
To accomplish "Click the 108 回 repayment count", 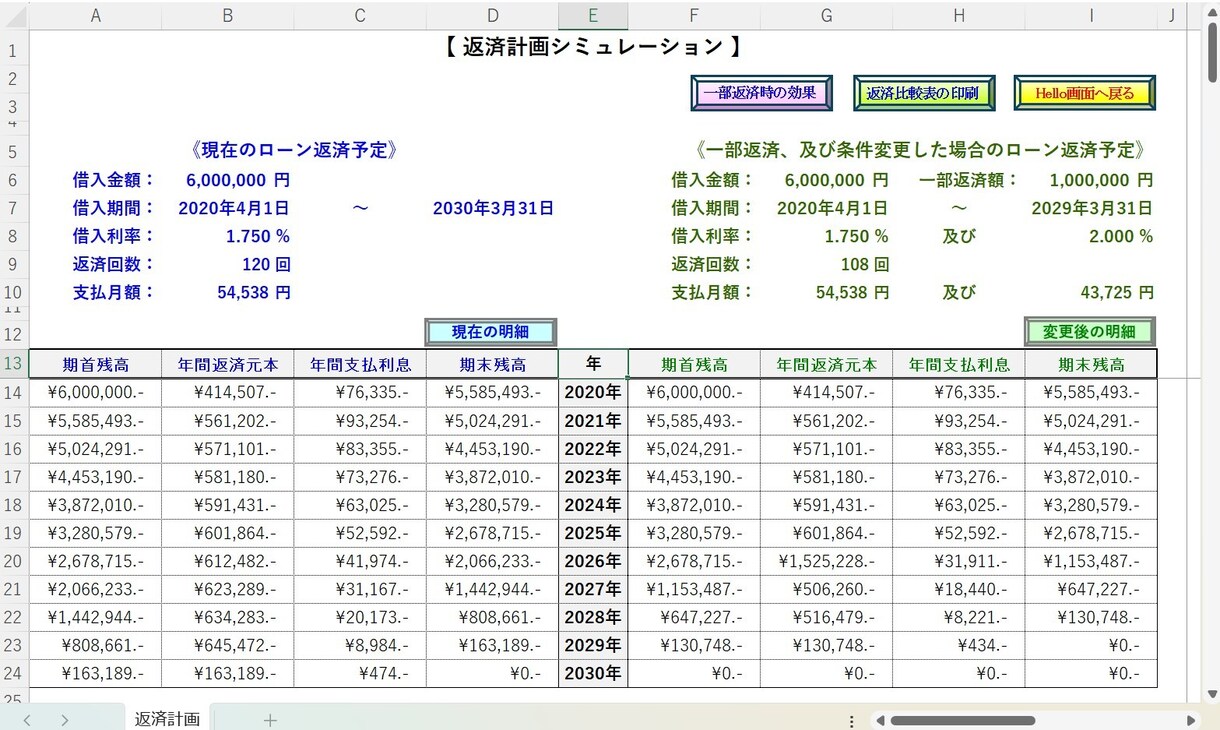I will (x=865, y=264).
